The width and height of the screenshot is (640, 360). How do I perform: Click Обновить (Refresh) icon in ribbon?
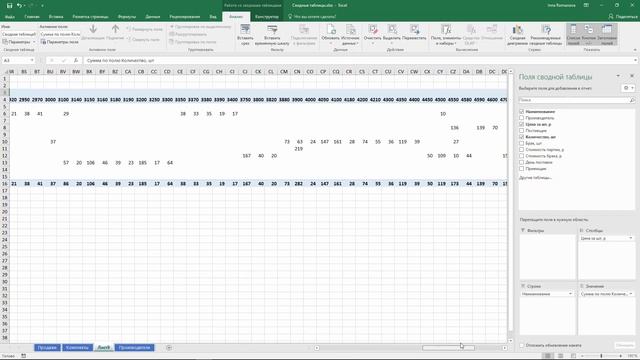coord(331,30)
